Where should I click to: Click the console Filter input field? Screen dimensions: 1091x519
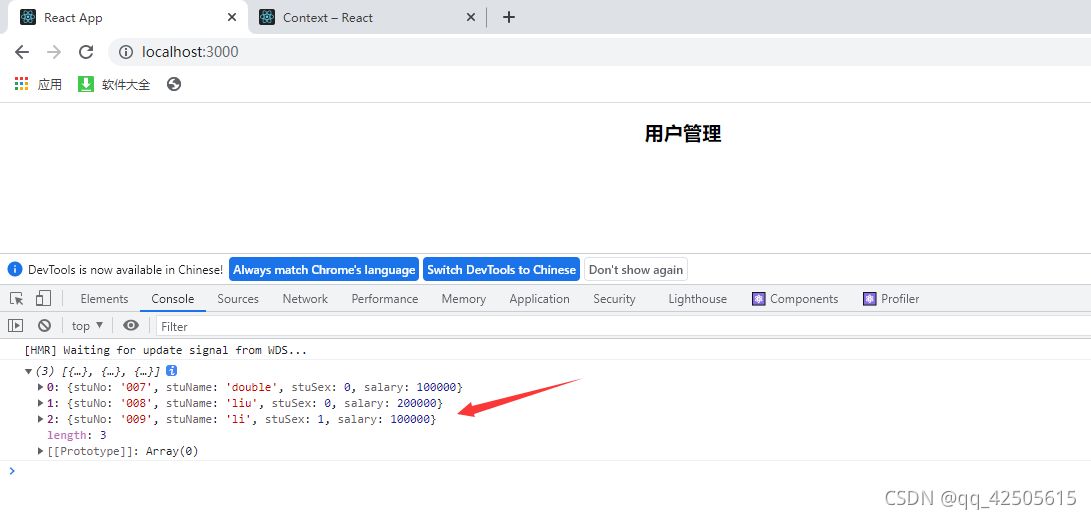(600, 326)
